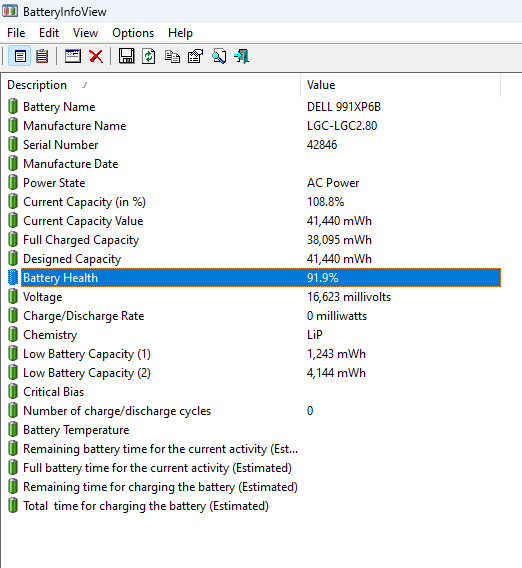Open the Properties toolbar icon
This screenshot has height=568, width=522.
click(x=195, y=57)
